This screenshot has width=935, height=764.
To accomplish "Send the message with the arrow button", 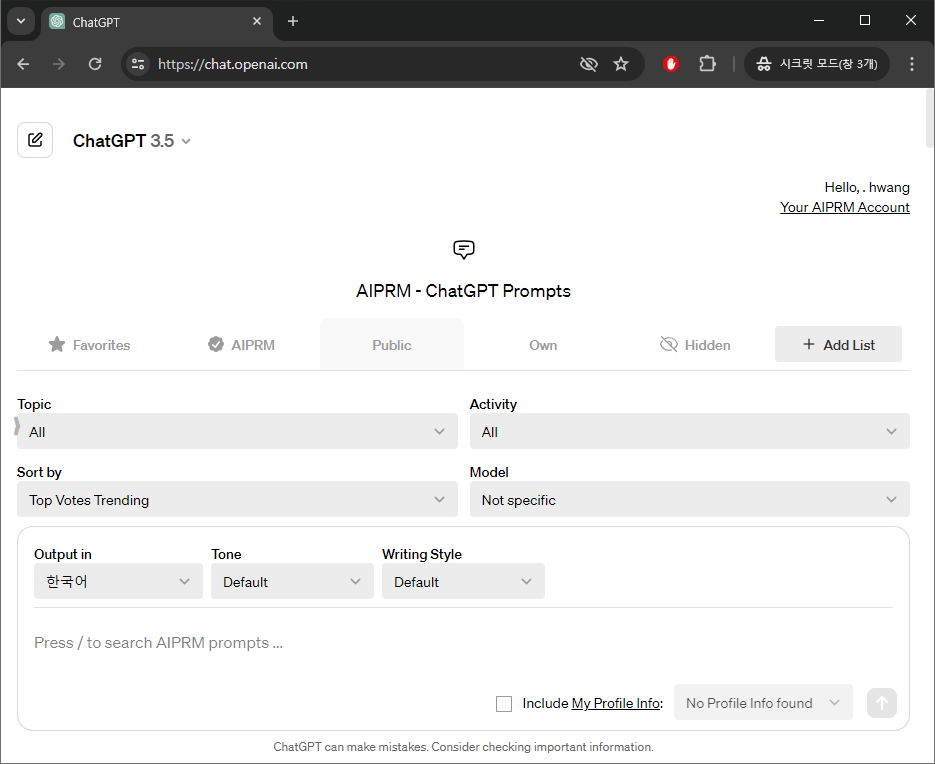I will click(882, 703).
